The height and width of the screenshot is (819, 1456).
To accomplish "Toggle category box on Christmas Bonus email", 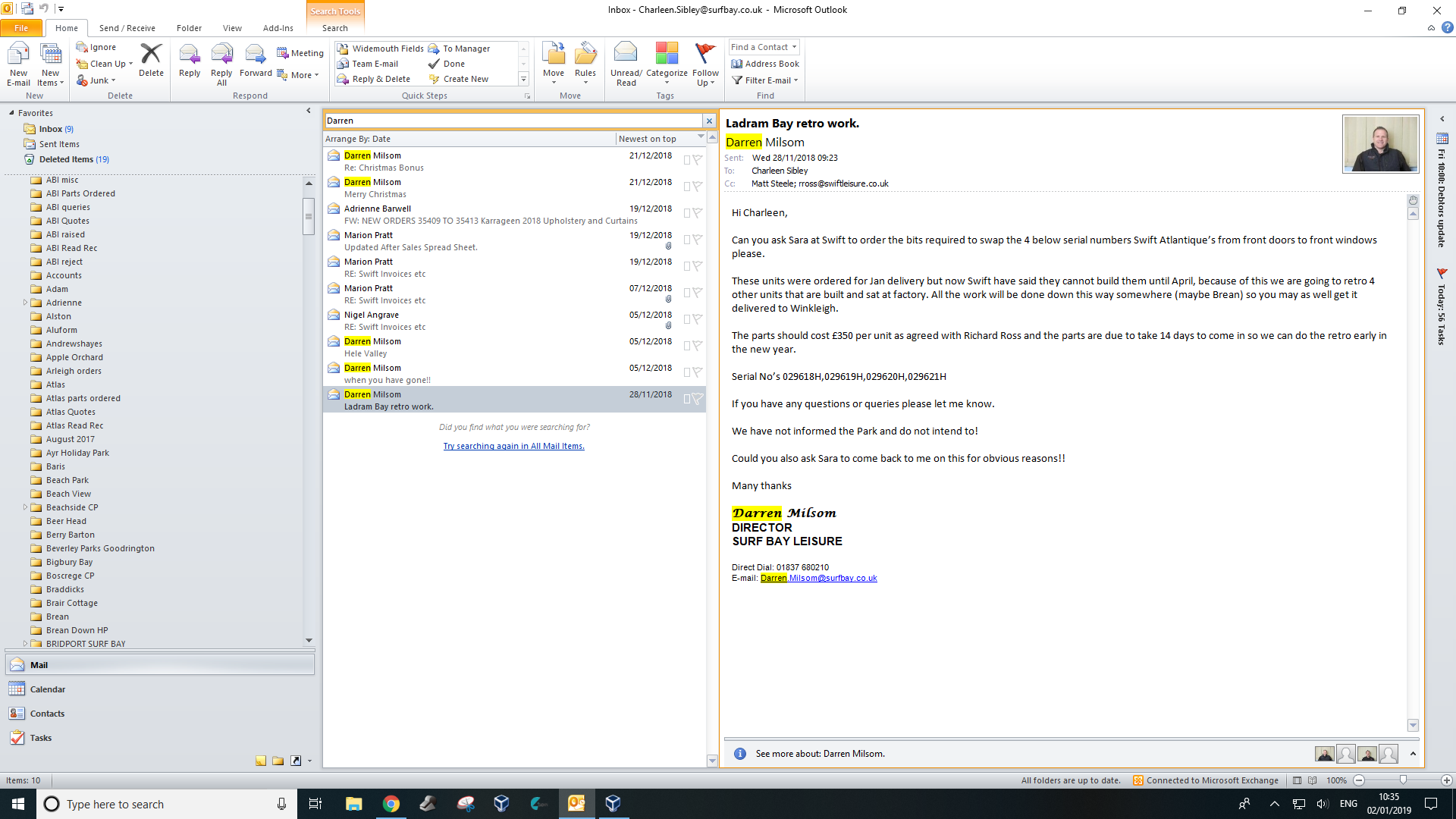I will pyautogui.click(x=687, y=159).
